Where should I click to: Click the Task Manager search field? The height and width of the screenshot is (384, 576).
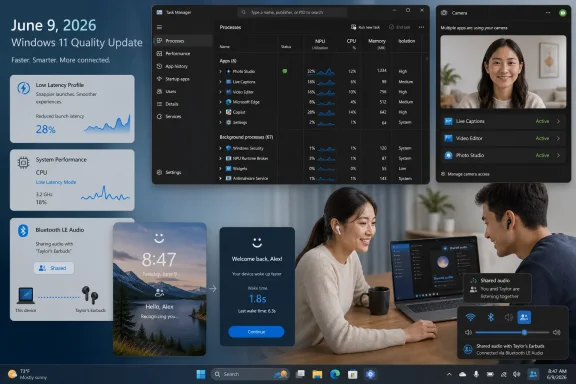292,12
